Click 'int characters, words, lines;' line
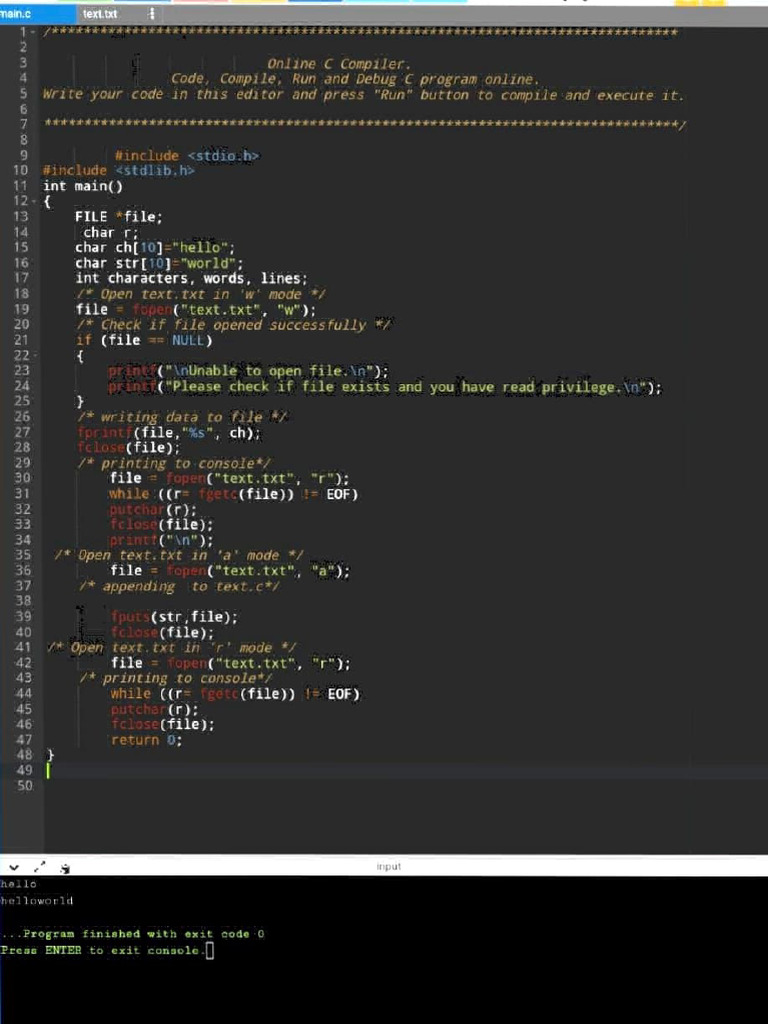768x1024 pixels. [x=191, y=278]
